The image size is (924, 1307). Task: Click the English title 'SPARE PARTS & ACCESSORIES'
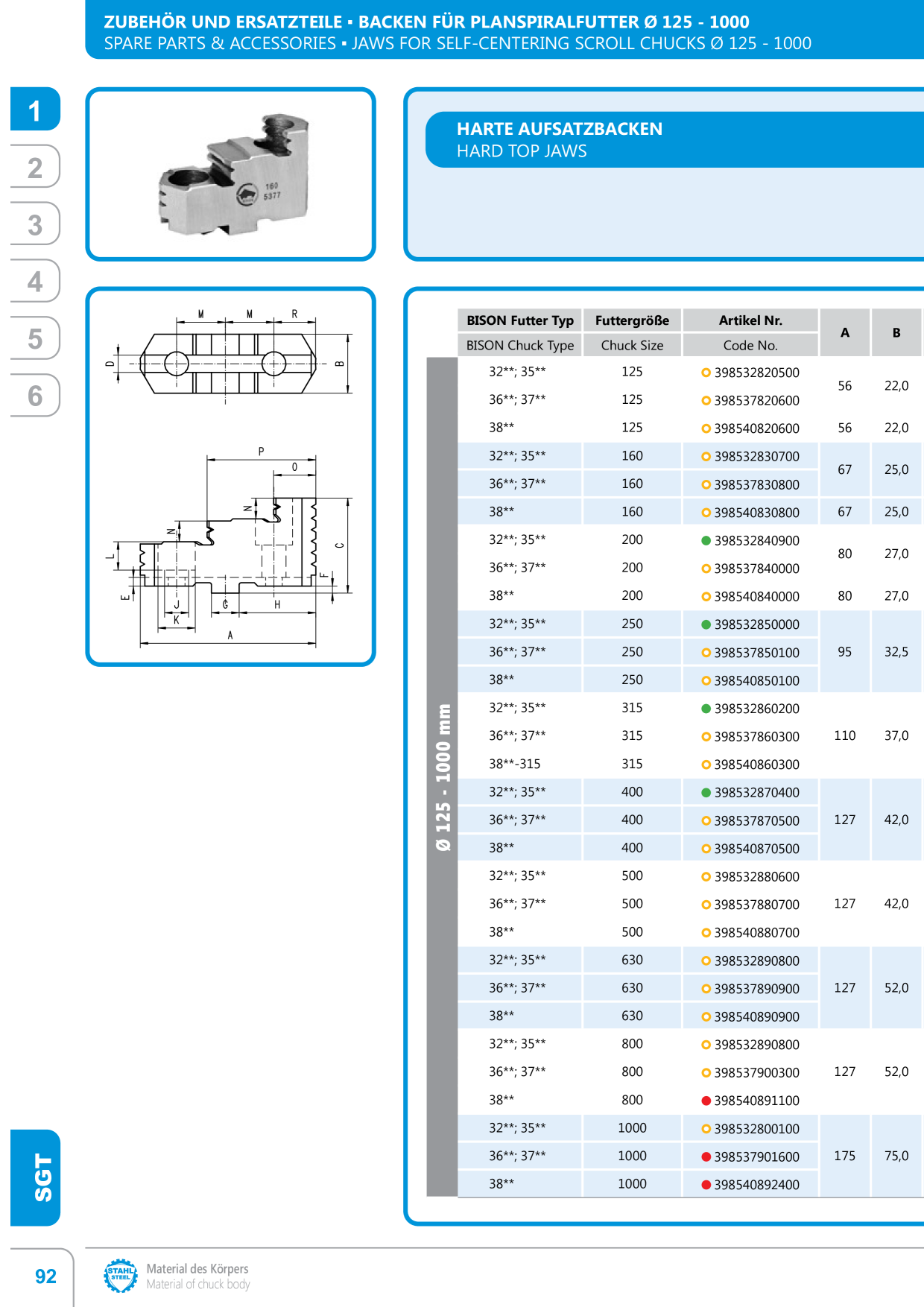(x=220, y=43)
